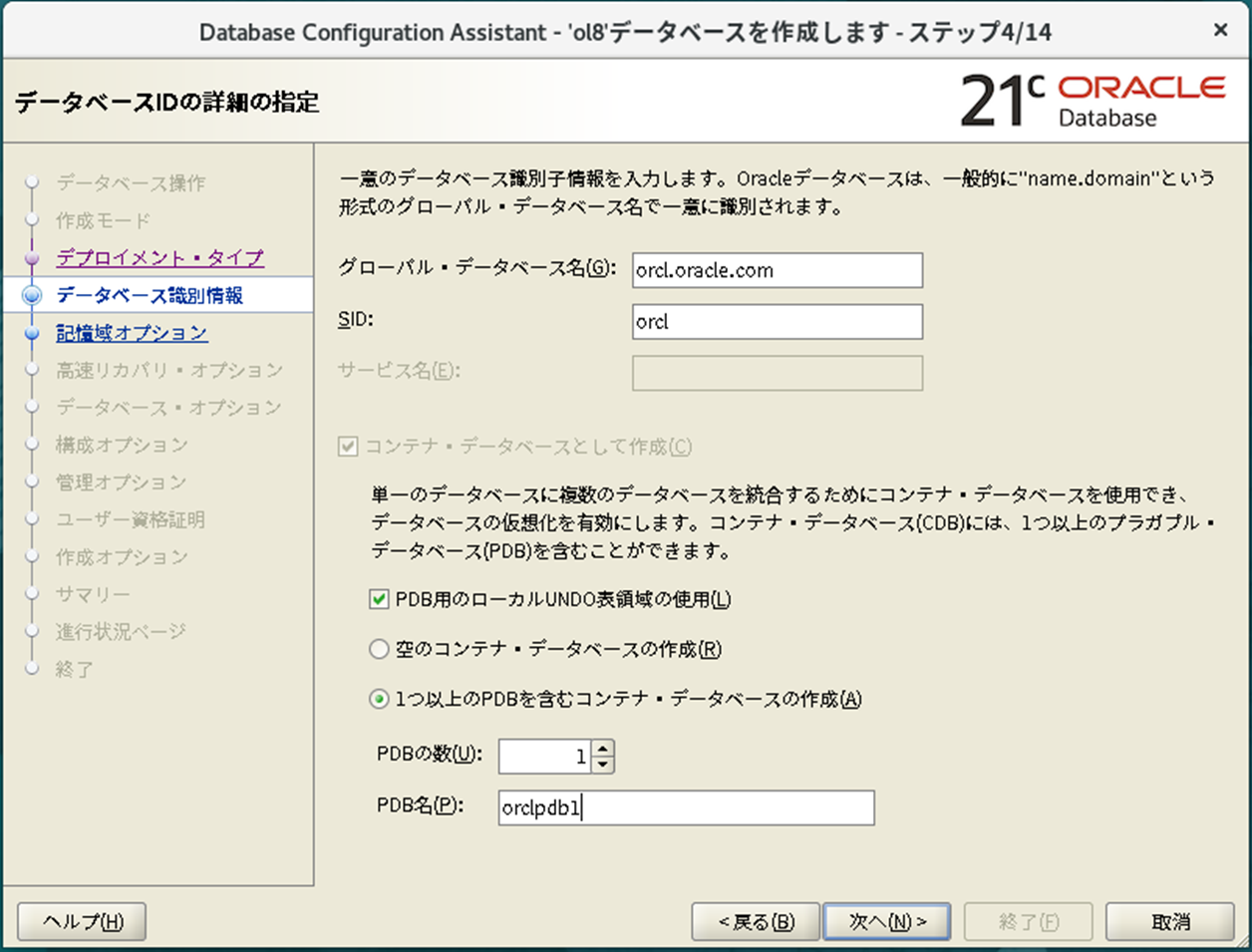Click the ヘルプ button
1252x952 pixels.
coord(82,922)
